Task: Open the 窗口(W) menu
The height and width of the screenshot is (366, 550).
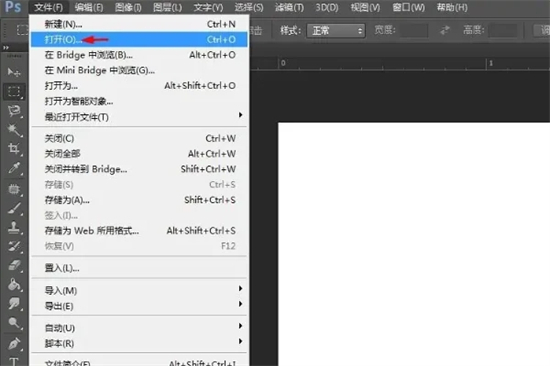Action: click(x=408, y=7)
